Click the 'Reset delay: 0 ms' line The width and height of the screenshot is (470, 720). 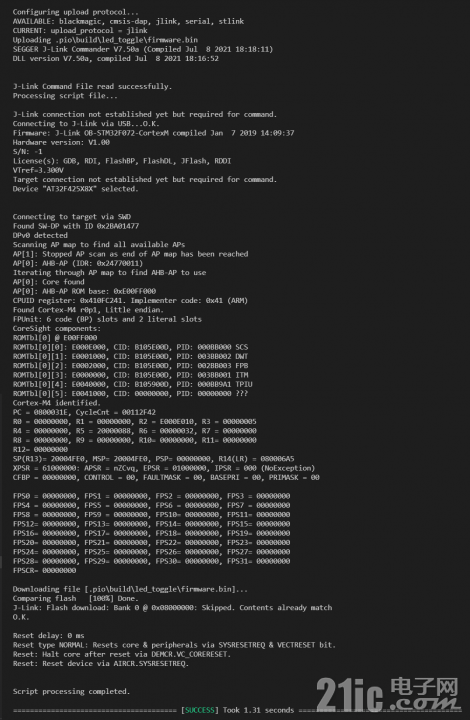tap(49, 636)
